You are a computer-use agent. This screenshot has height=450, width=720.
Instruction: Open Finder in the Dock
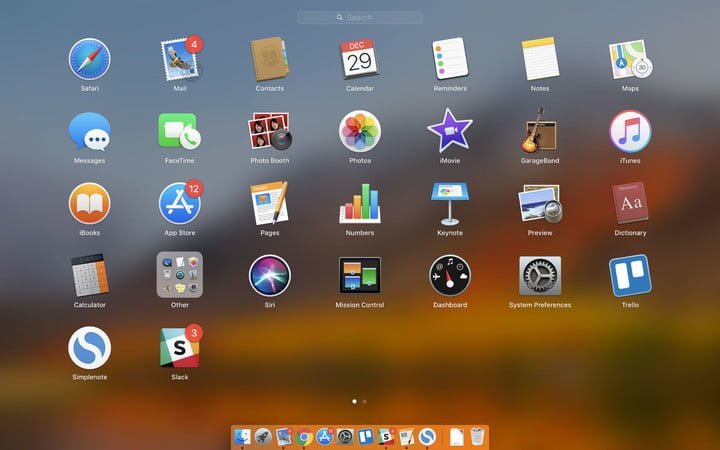pyautogui.click(x=242, y=436)
